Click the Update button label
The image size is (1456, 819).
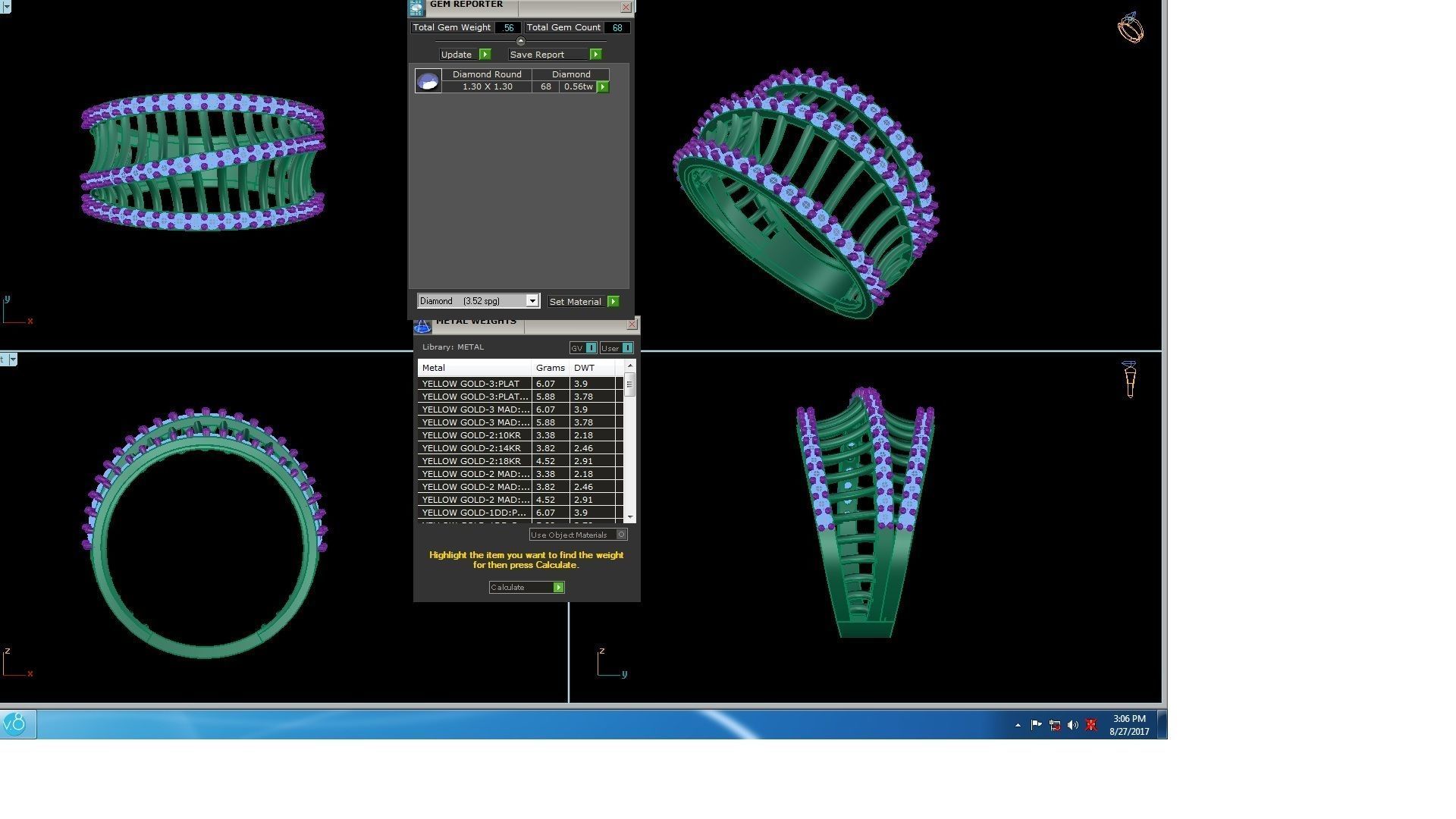point(457,55)
